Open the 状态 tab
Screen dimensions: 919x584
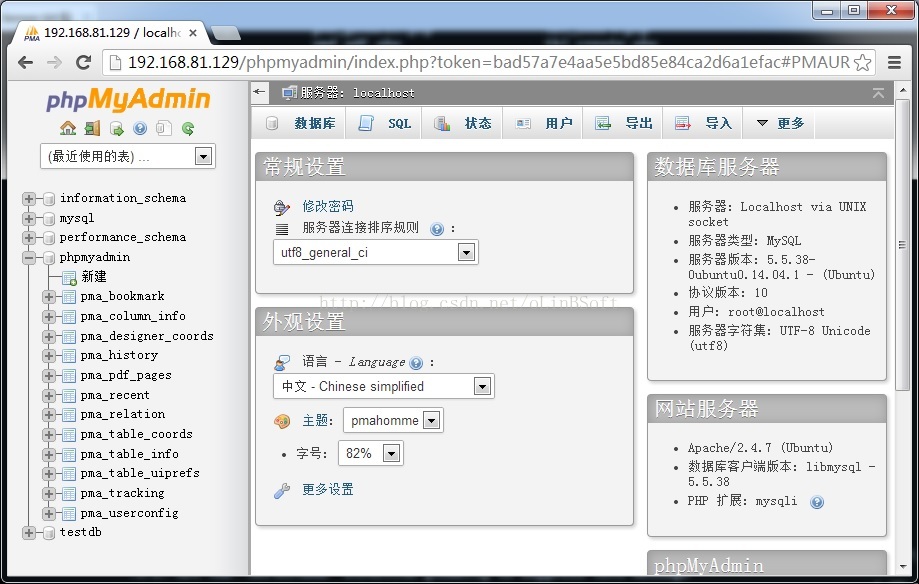pos(462,123)
